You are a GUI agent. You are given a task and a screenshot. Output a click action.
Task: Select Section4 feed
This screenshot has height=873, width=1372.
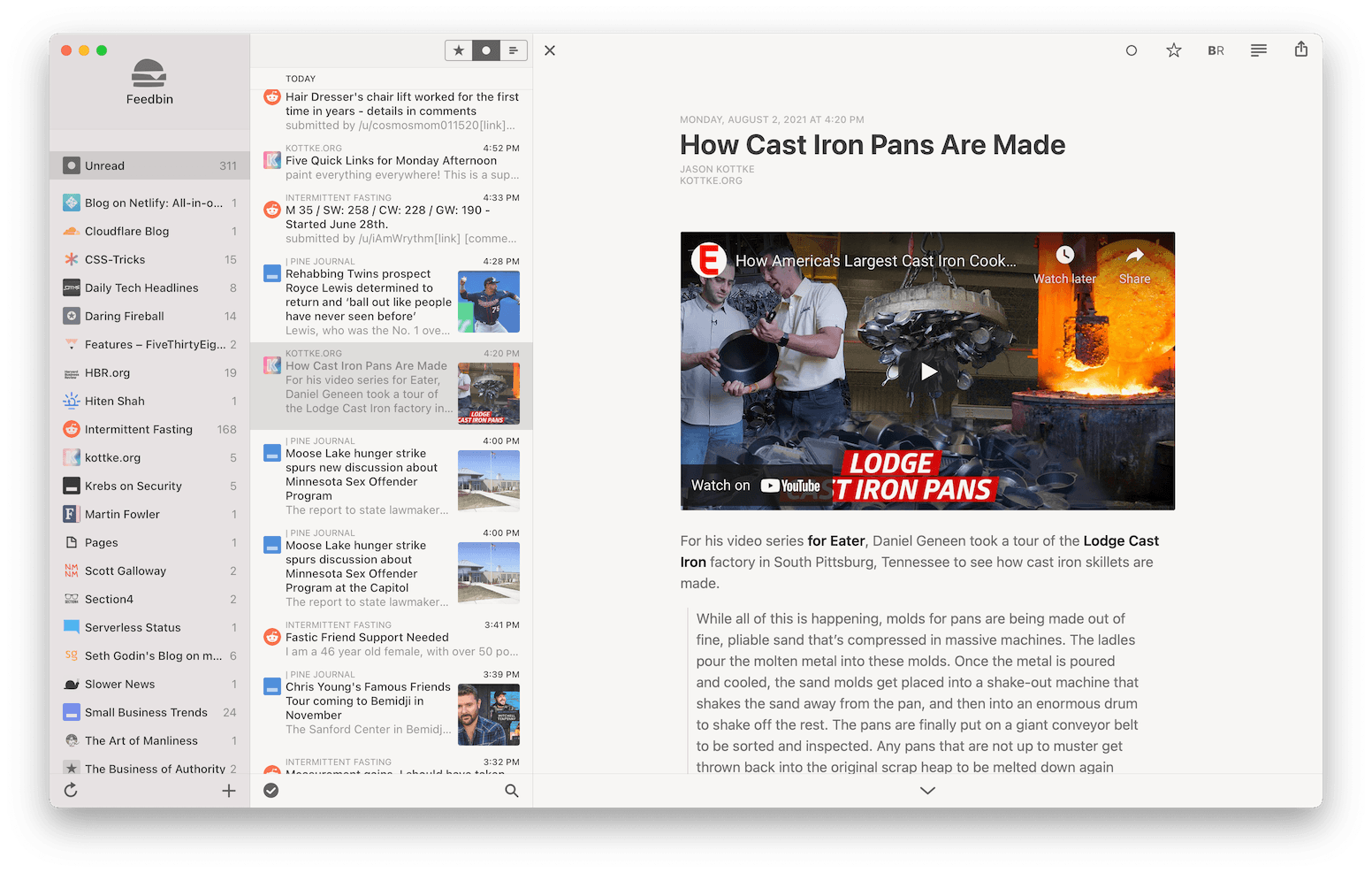coord(149,599)
